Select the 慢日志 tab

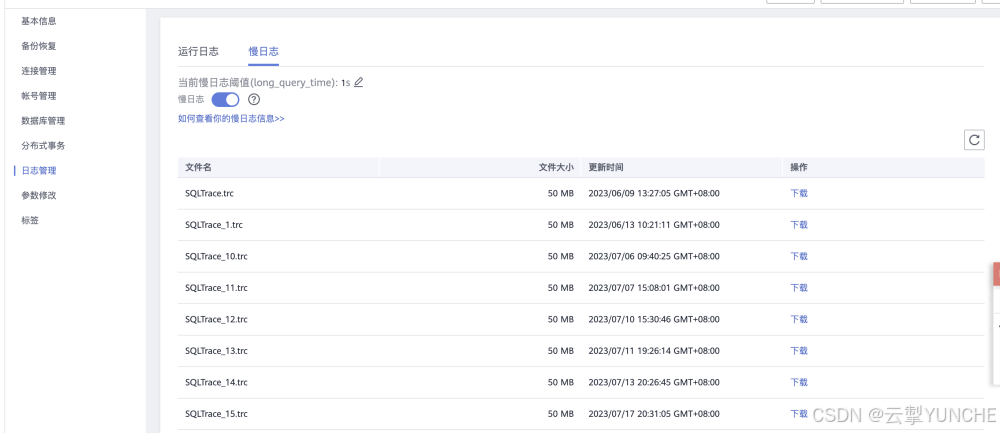[x=263, y=52]
